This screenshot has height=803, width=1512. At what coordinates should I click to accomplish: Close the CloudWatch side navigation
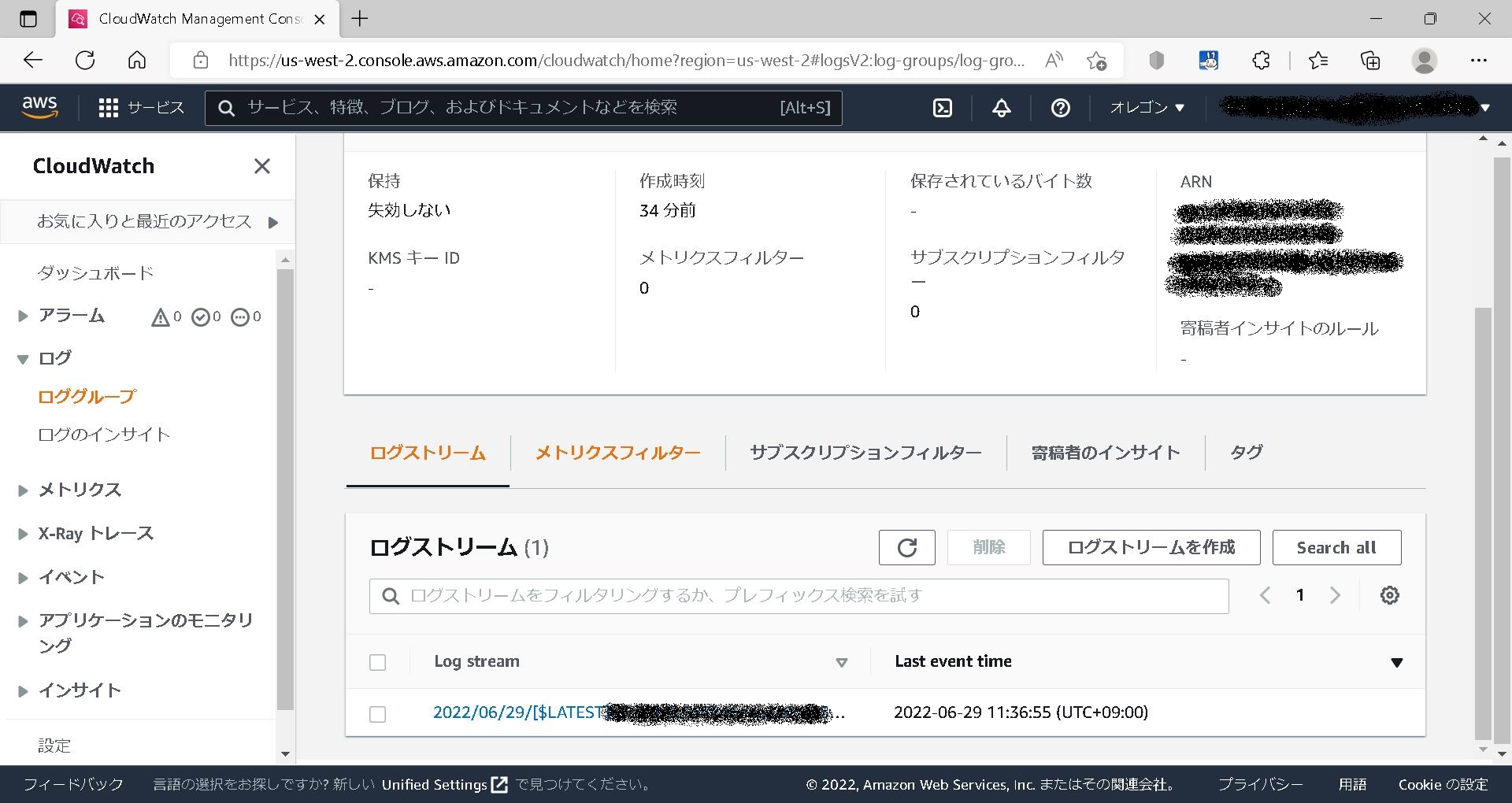point(261,166)
